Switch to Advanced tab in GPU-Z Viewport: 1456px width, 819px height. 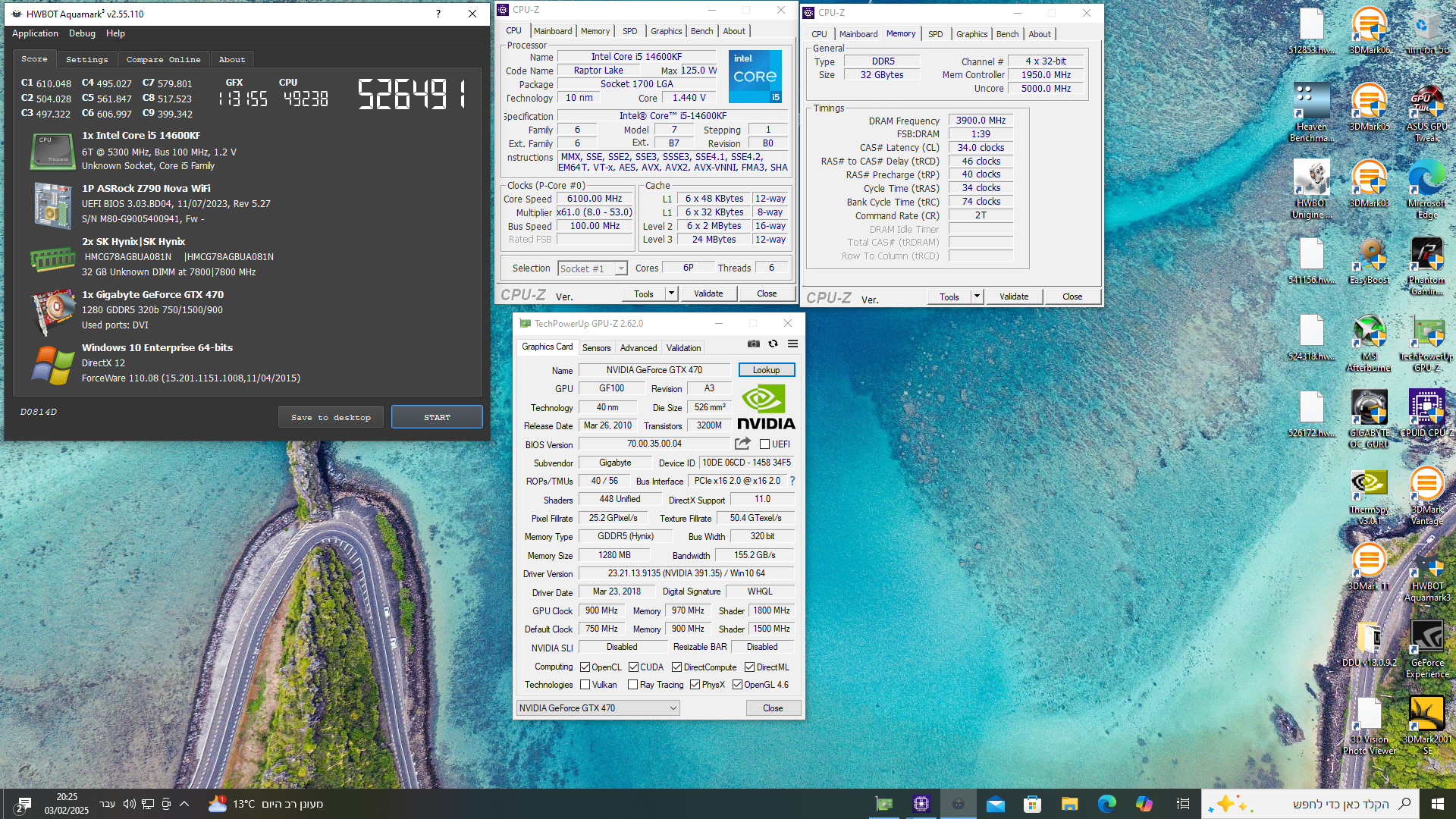click(x=639, y=348)
